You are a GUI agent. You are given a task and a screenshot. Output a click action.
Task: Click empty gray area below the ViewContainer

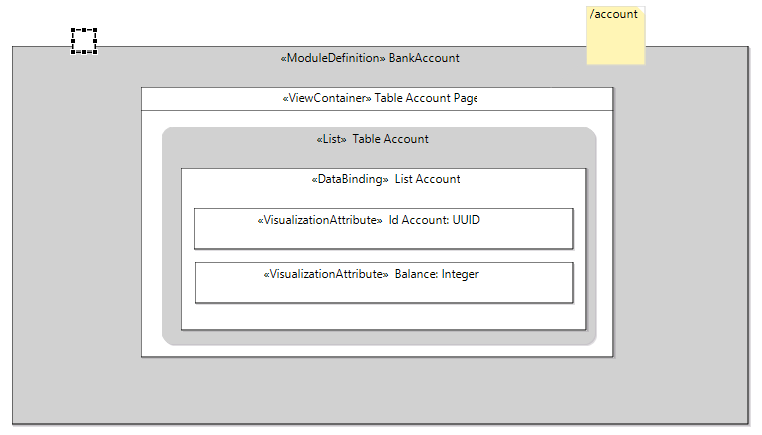377,390
